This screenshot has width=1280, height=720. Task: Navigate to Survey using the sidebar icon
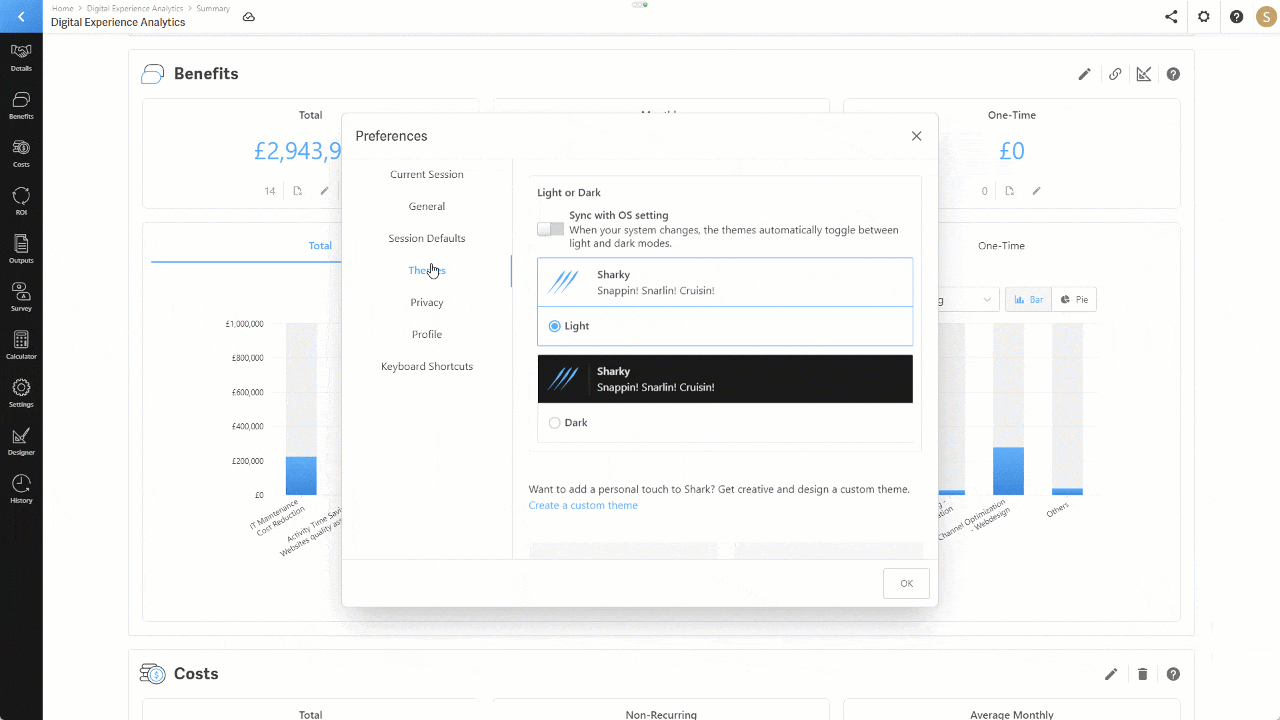tap(21, 294)
